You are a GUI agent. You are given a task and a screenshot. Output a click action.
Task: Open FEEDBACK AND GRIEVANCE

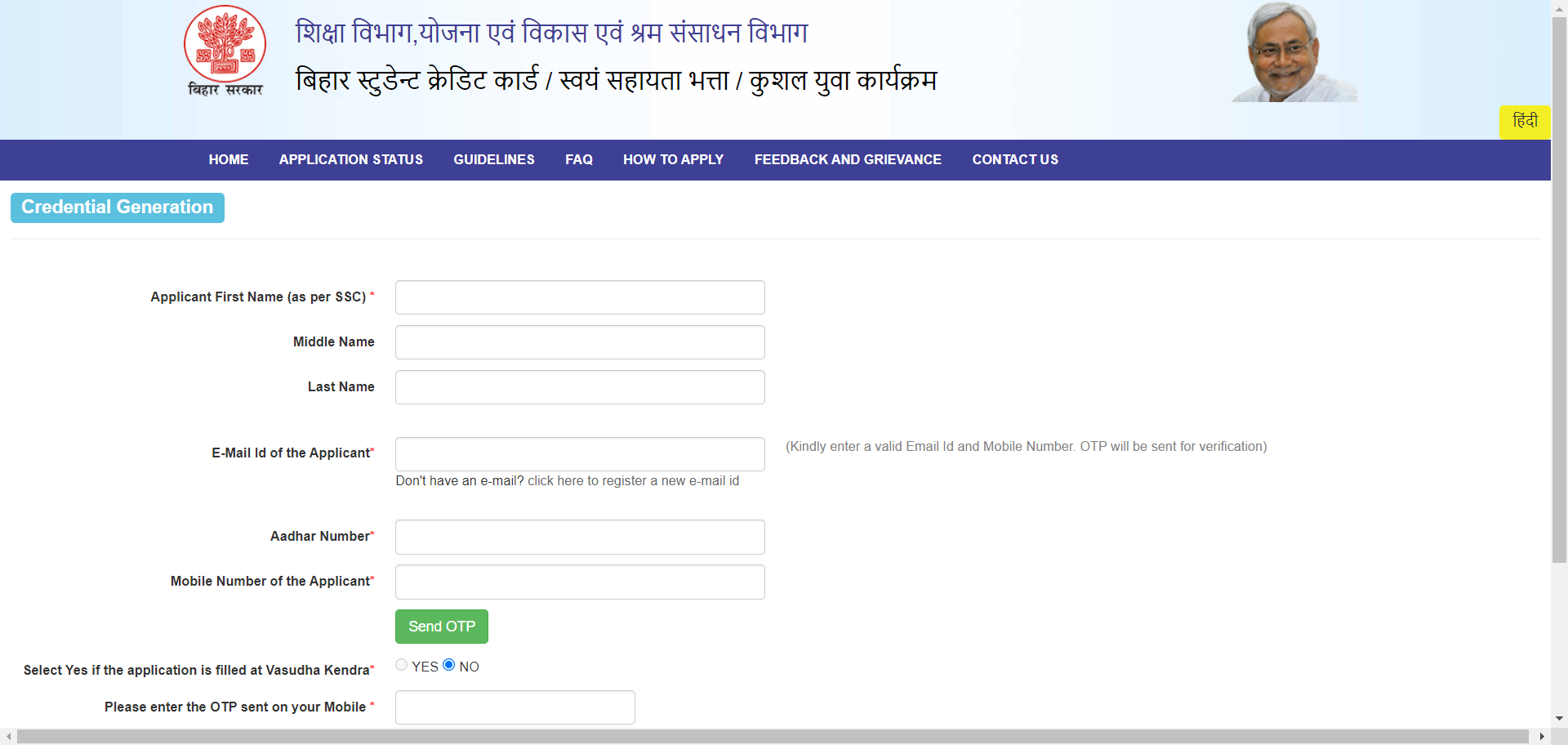[848, 159]
